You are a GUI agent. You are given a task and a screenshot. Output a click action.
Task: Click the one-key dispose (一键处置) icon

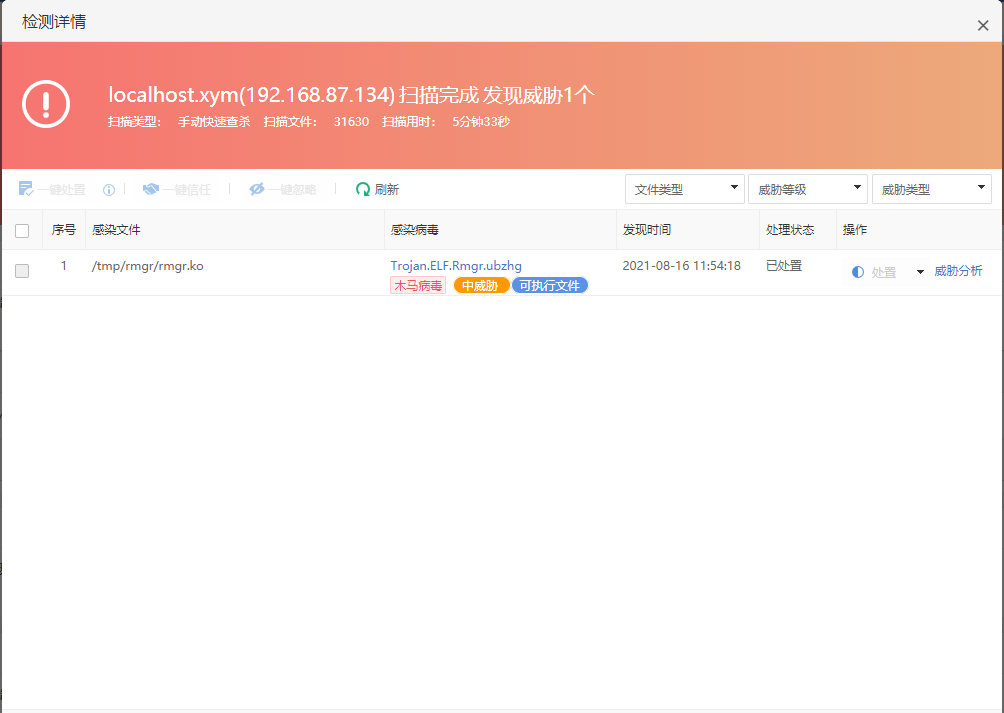pos(26,189)
